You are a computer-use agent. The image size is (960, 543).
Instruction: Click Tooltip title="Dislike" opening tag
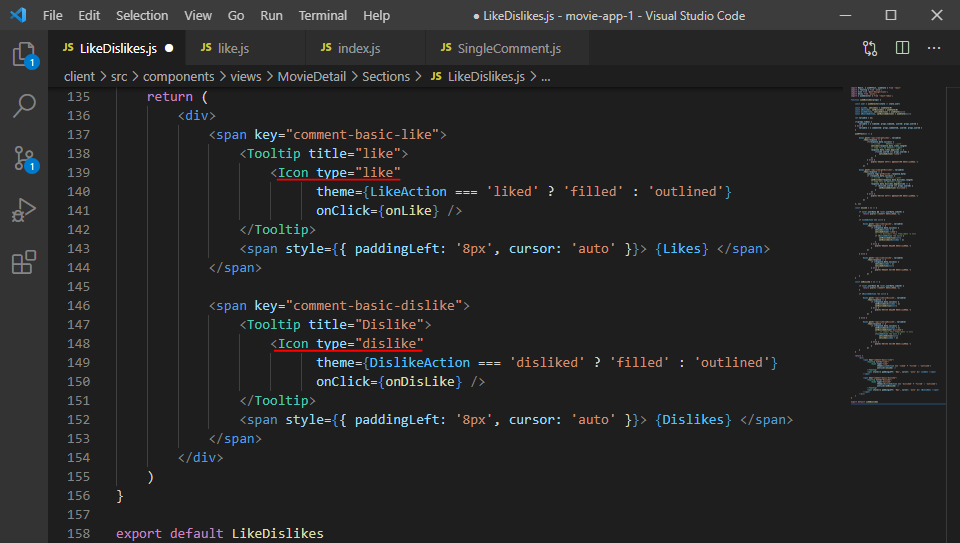point(336,324)
